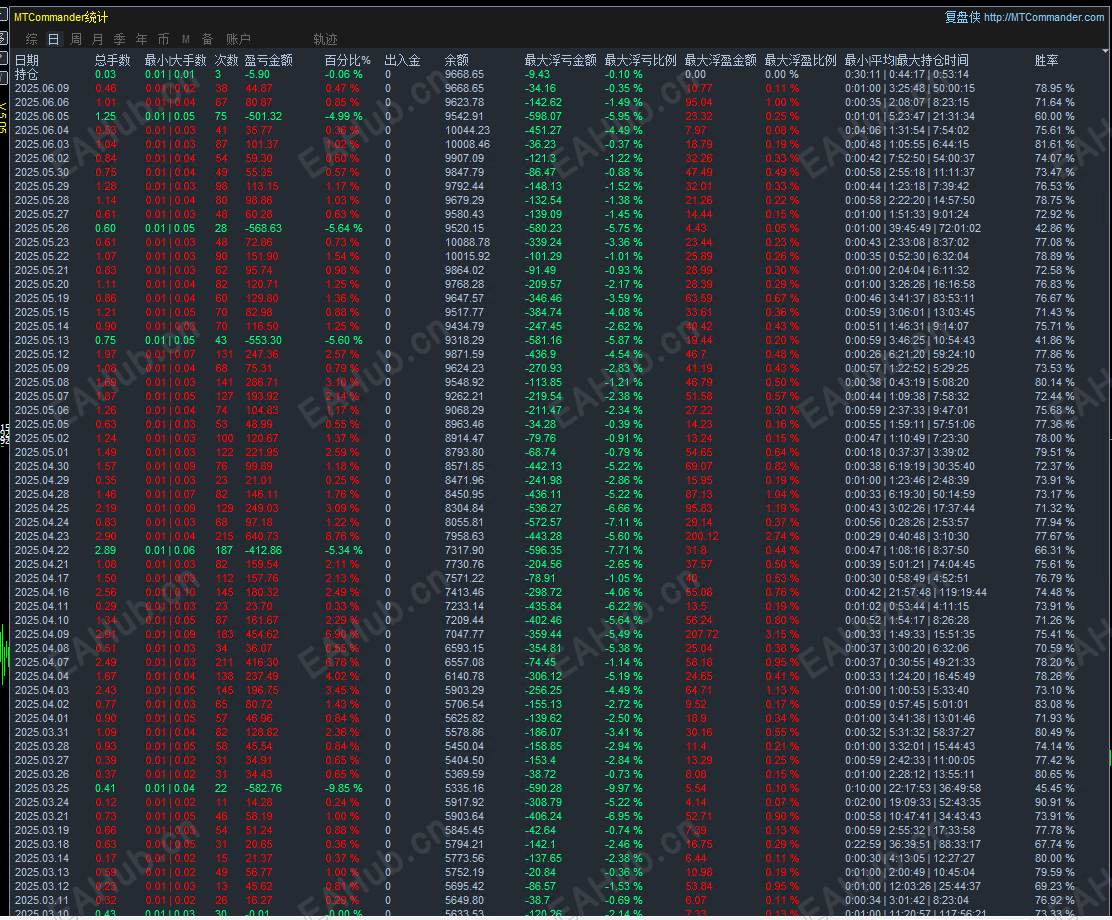
Task: Sort by the 胜率 column header
Action: 1047,60
